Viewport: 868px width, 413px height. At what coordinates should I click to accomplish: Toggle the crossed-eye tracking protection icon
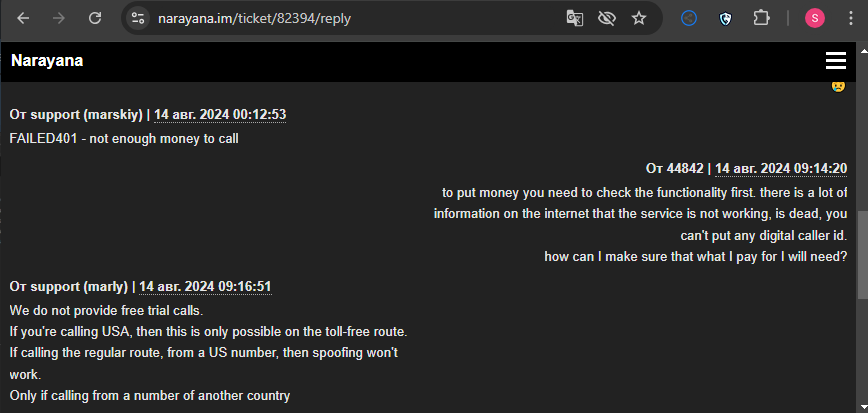[x=607, y=18]
